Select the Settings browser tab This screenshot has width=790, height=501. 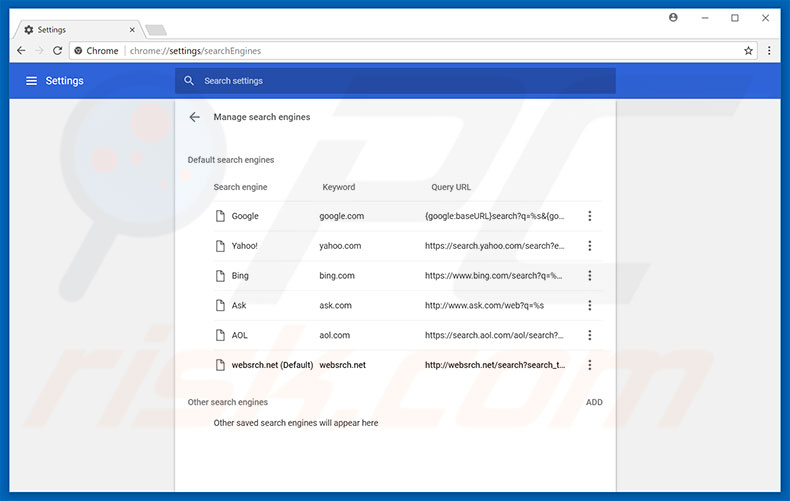pos(70,30)
